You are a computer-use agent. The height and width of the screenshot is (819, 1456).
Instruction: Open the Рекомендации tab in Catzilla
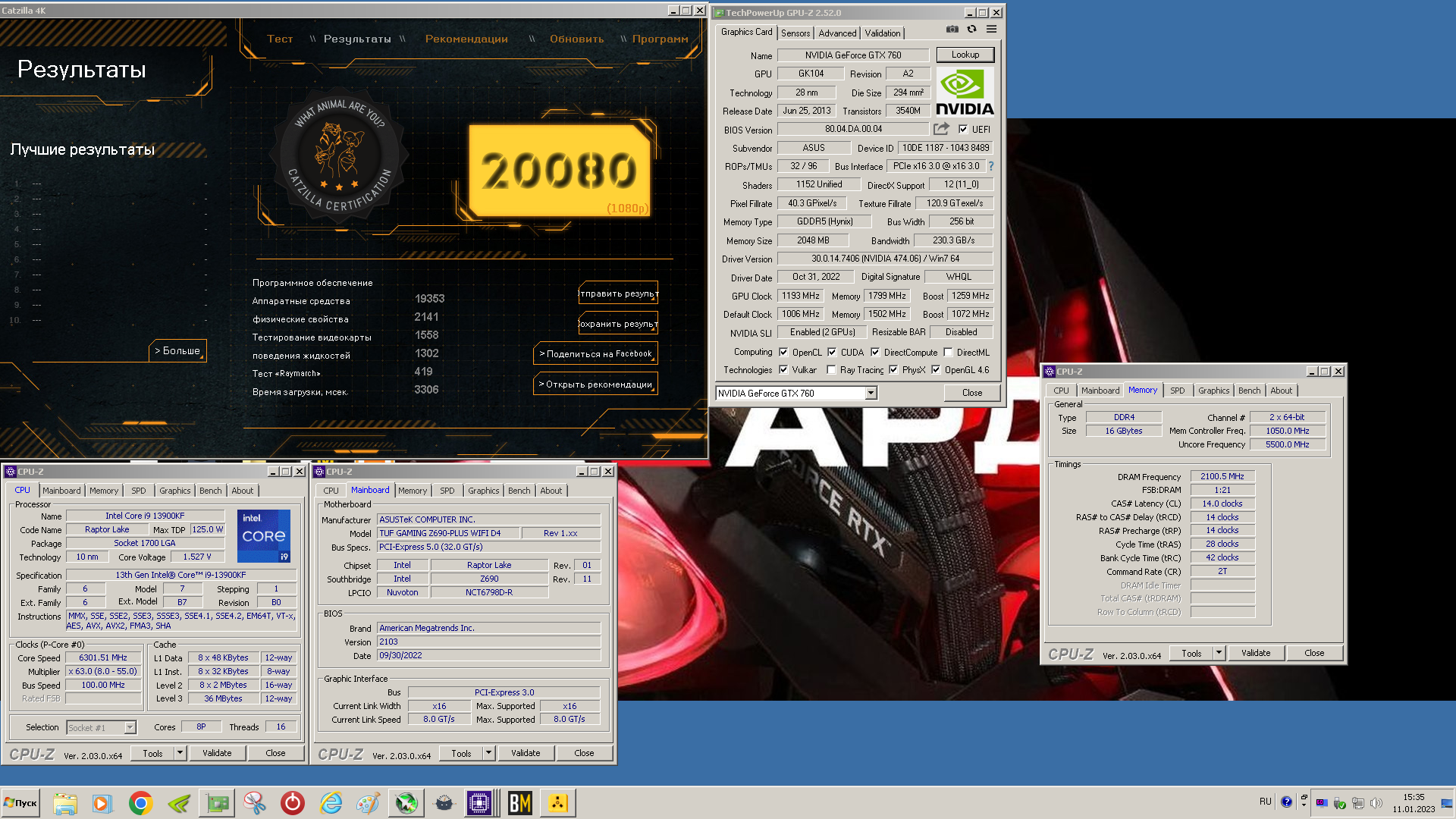(x=466, y=39)
